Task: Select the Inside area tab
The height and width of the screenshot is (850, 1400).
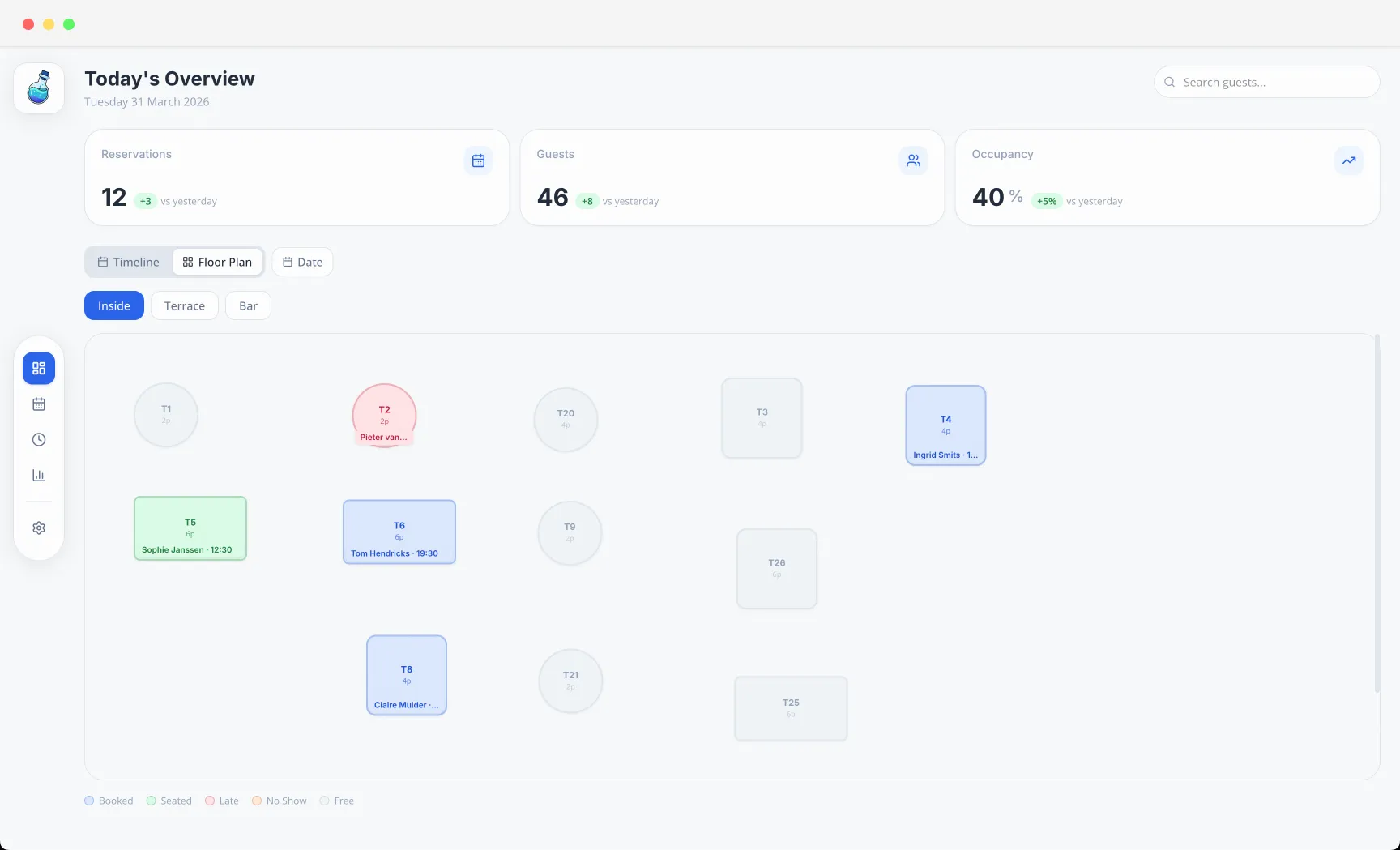Action: click(x=114, y=305)
